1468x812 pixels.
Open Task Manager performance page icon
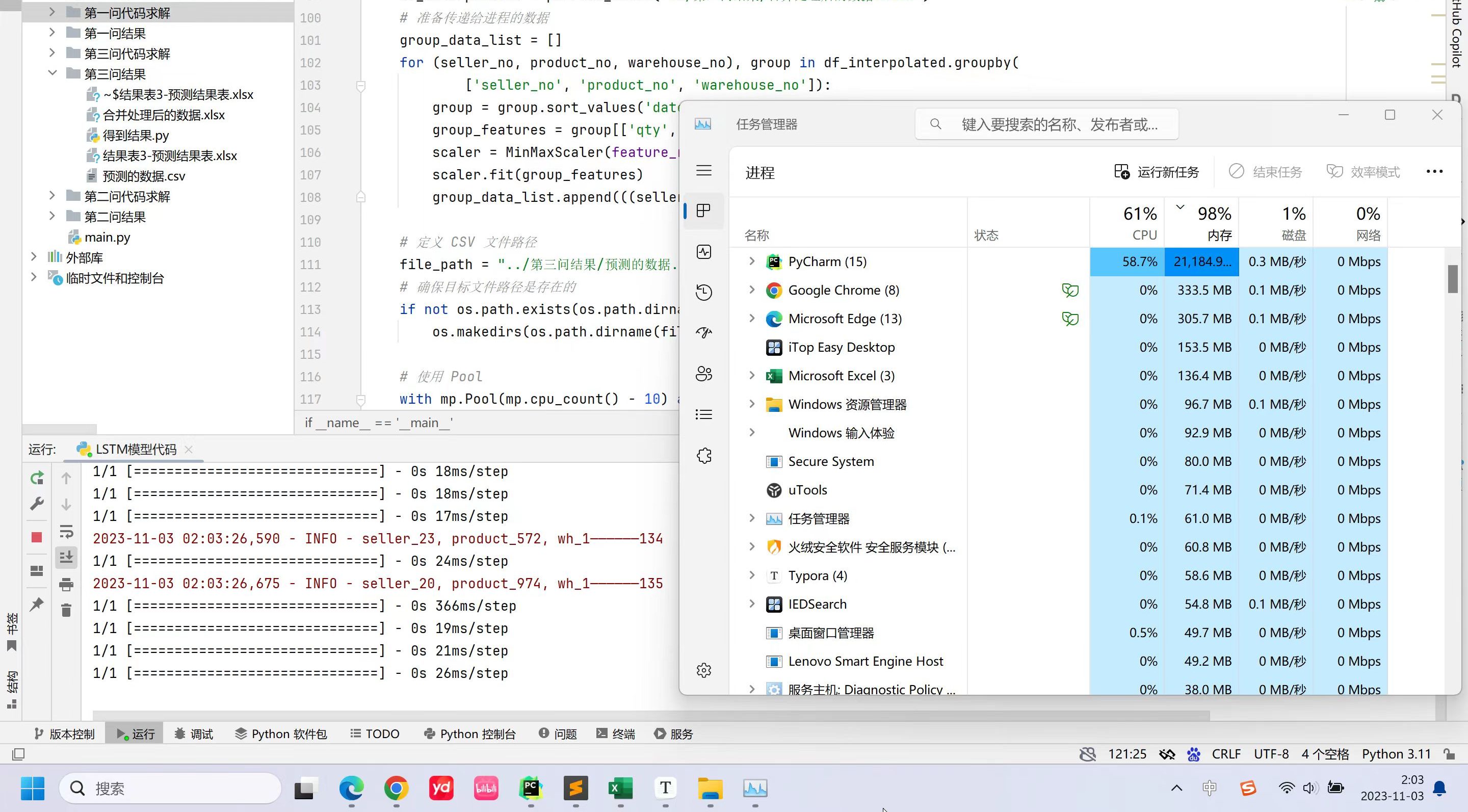pos(704,252)
